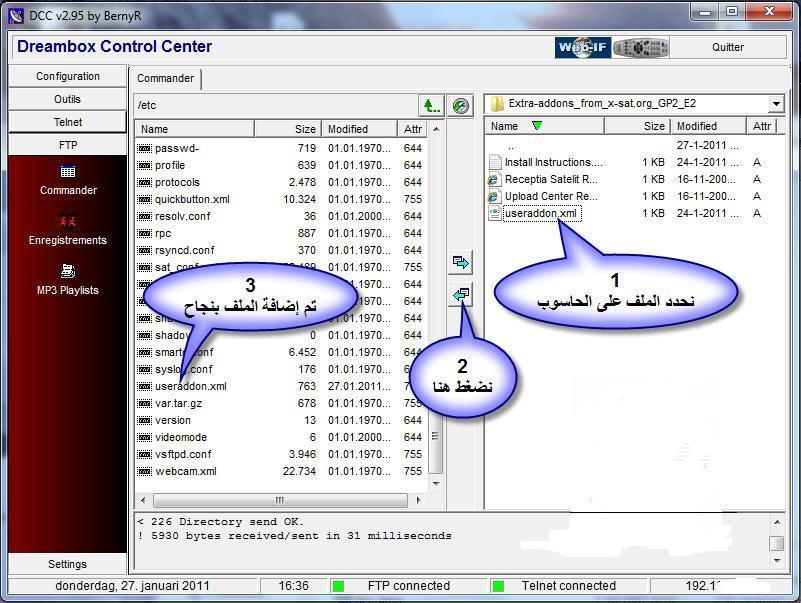Click the copy-to-PC right arrow button
The image size is (801, 603).
pos(460,263)
